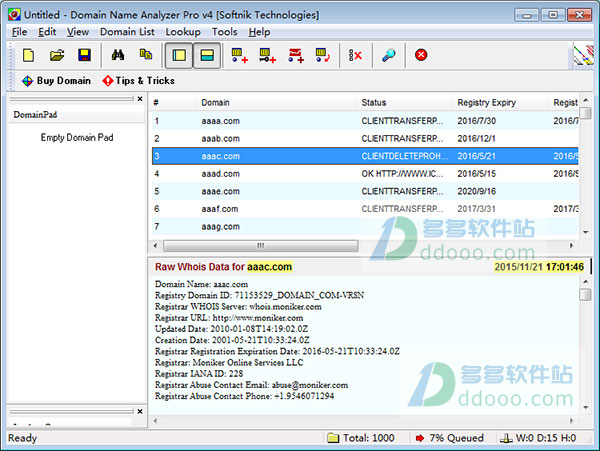Create a new domain list file
This screenshot has height=451, width=600.
(x=28, y=55)
